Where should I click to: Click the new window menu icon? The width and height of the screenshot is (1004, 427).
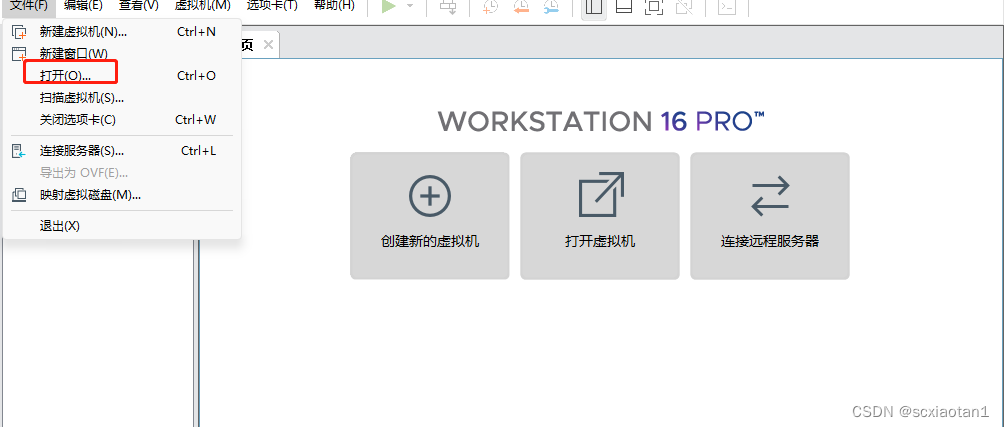tap(20, 54)
